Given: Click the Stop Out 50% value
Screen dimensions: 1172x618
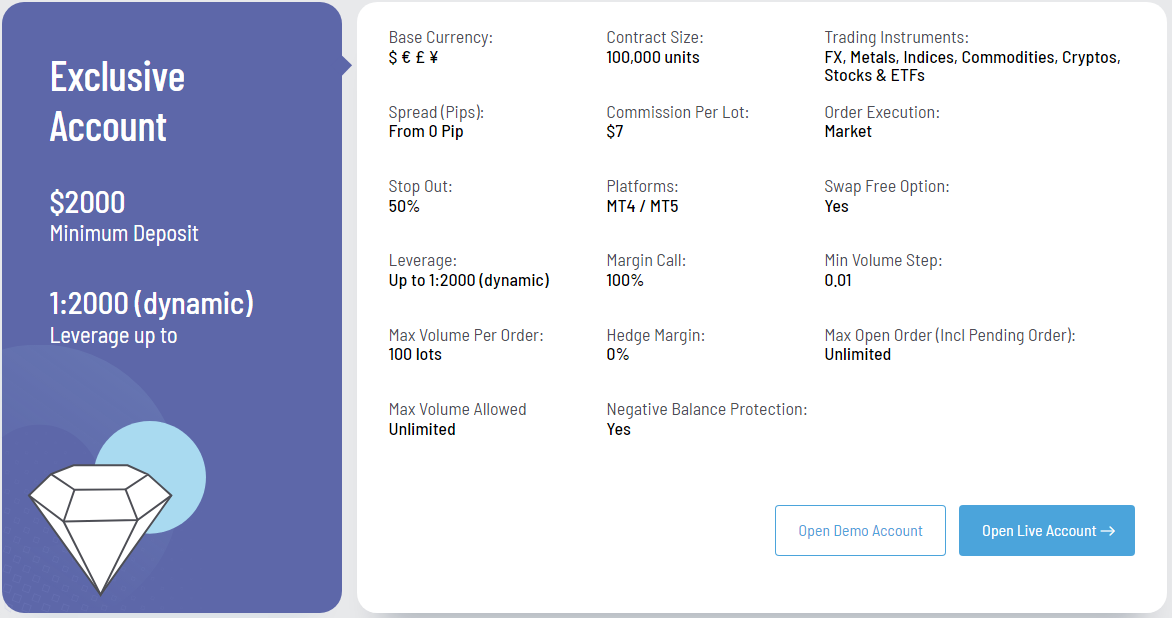Looking at the screenshot, I should [404, 206].
